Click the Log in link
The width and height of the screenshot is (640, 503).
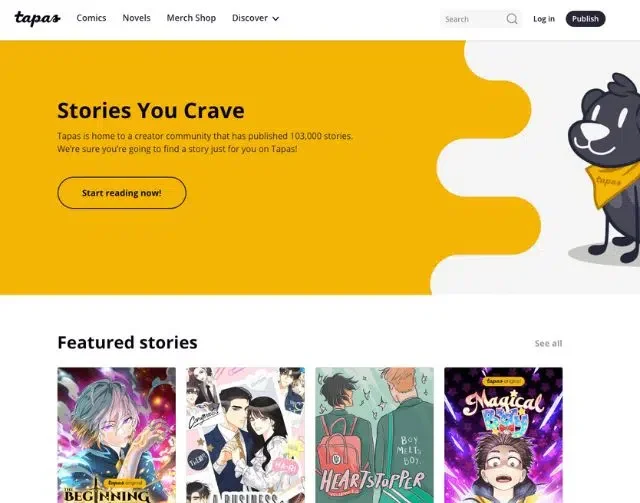tap(544, 19)
